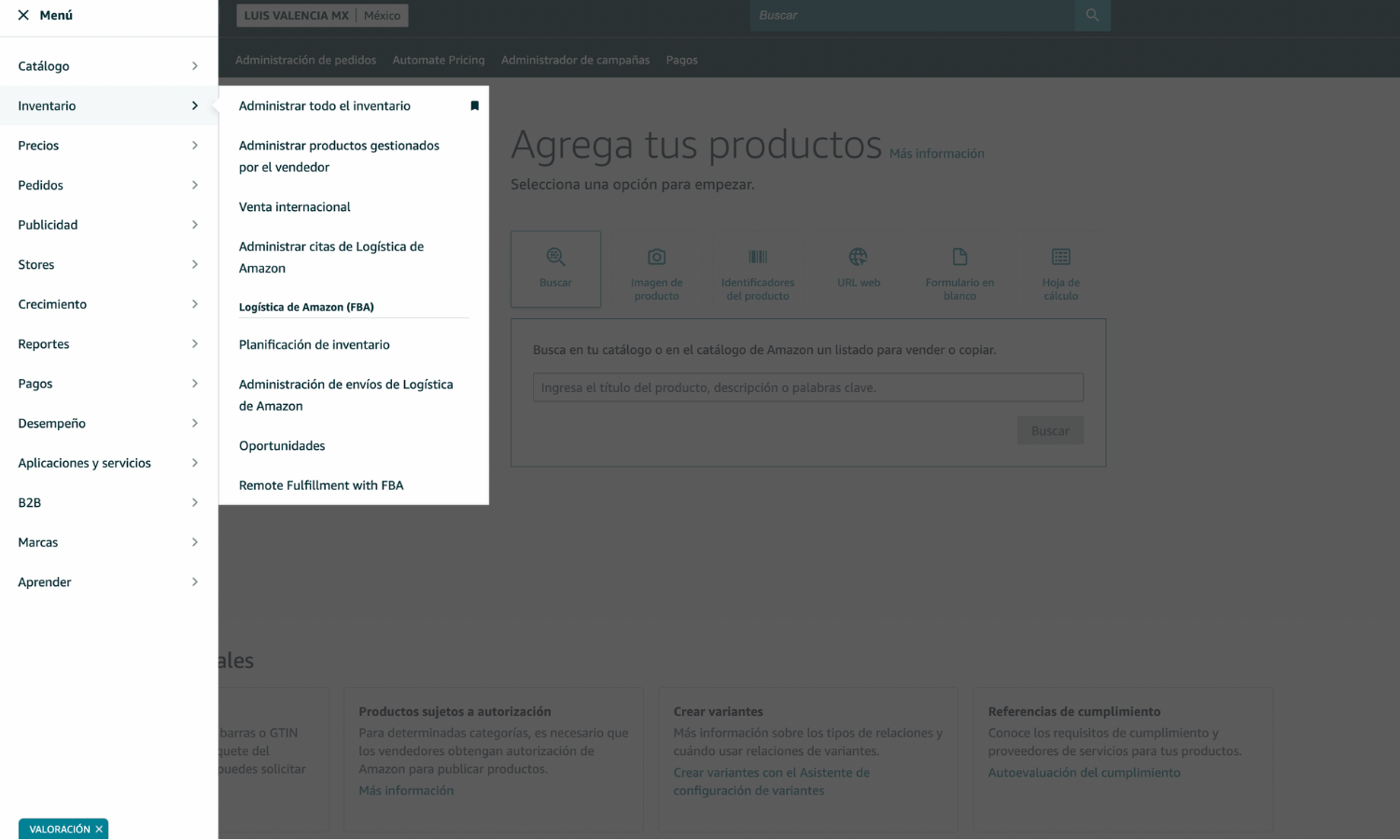Close the menu with the X icon

coord(23,15)
